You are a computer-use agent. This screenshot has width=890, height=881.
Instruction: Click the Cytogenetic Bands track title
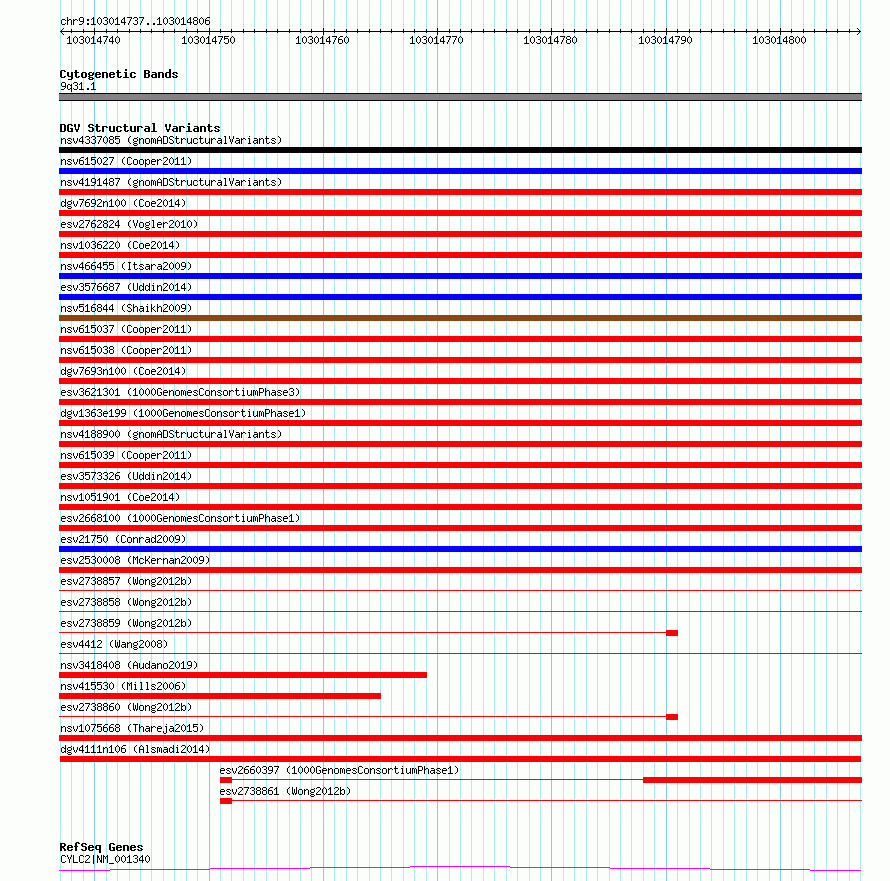click(119, 74)
